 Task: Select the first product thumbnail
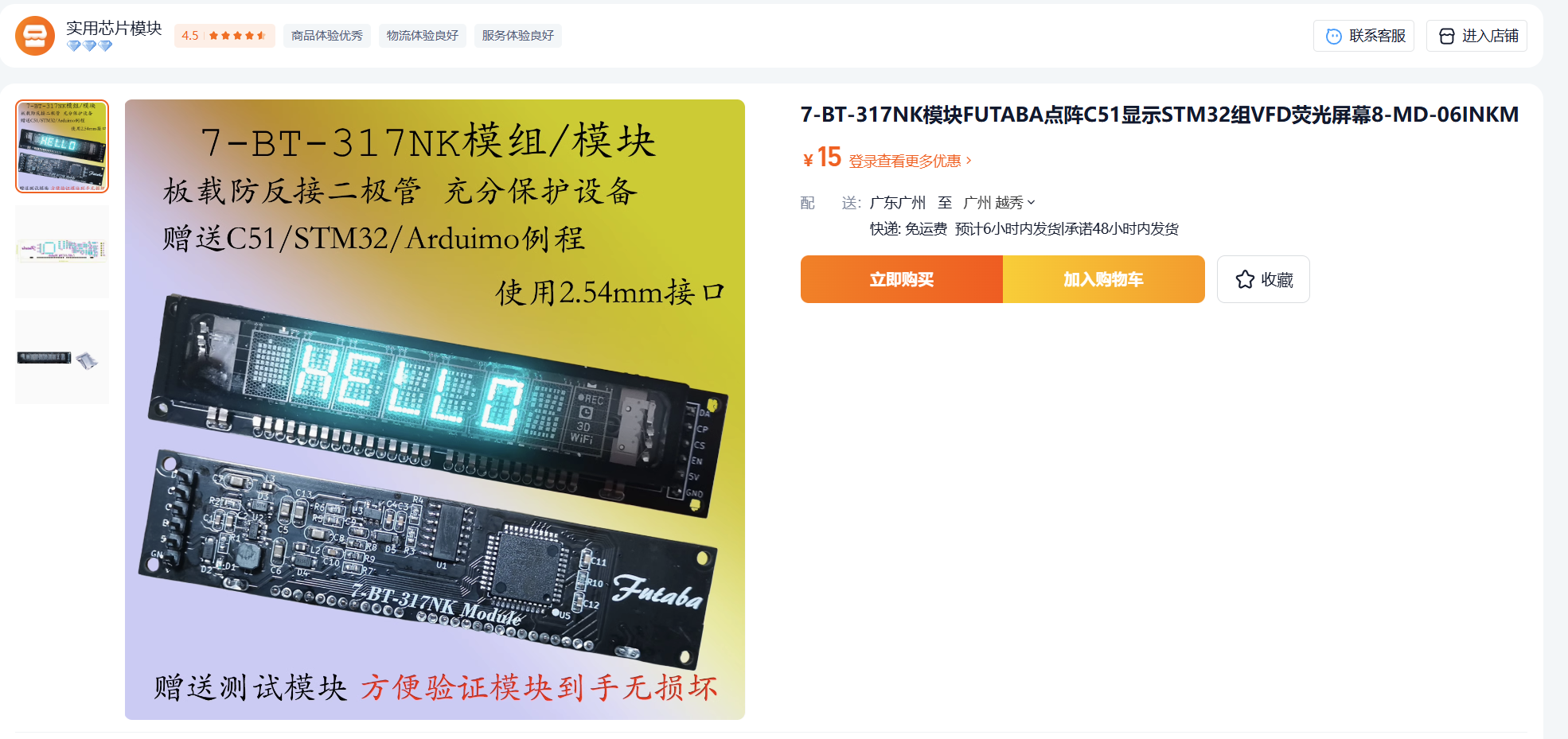(62, 146)
